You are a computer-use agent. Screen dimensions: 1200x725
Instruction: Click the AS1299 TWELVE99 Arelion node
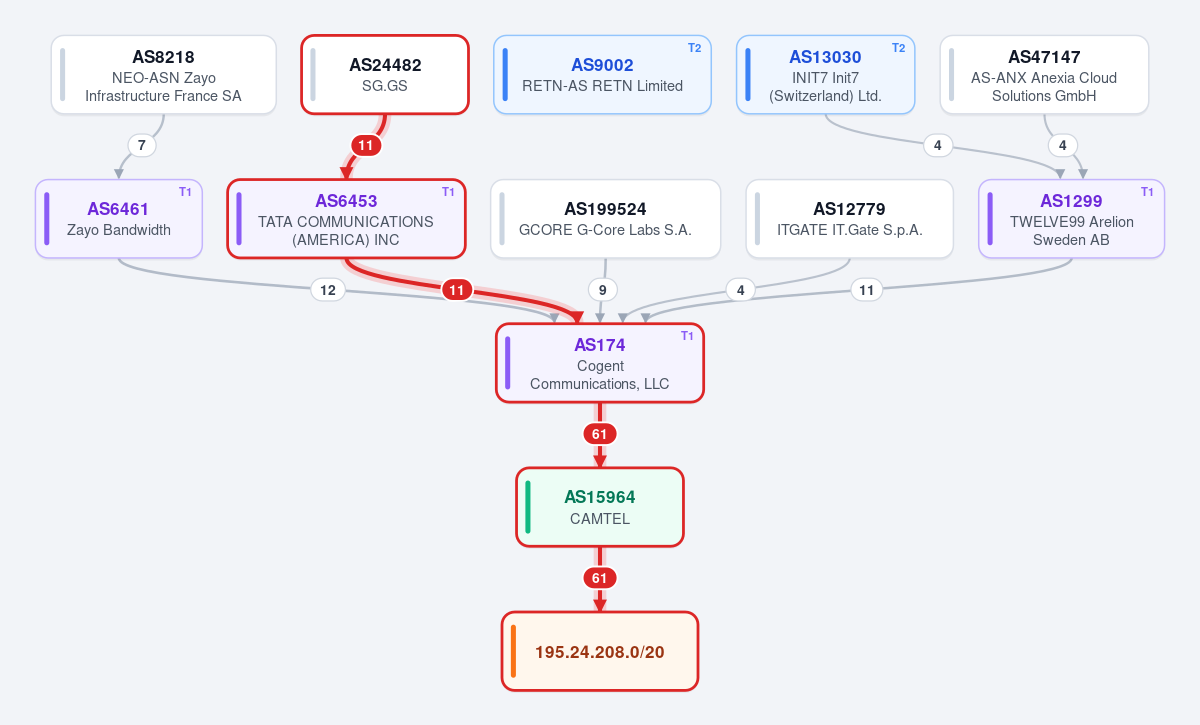pos(1071,219)
